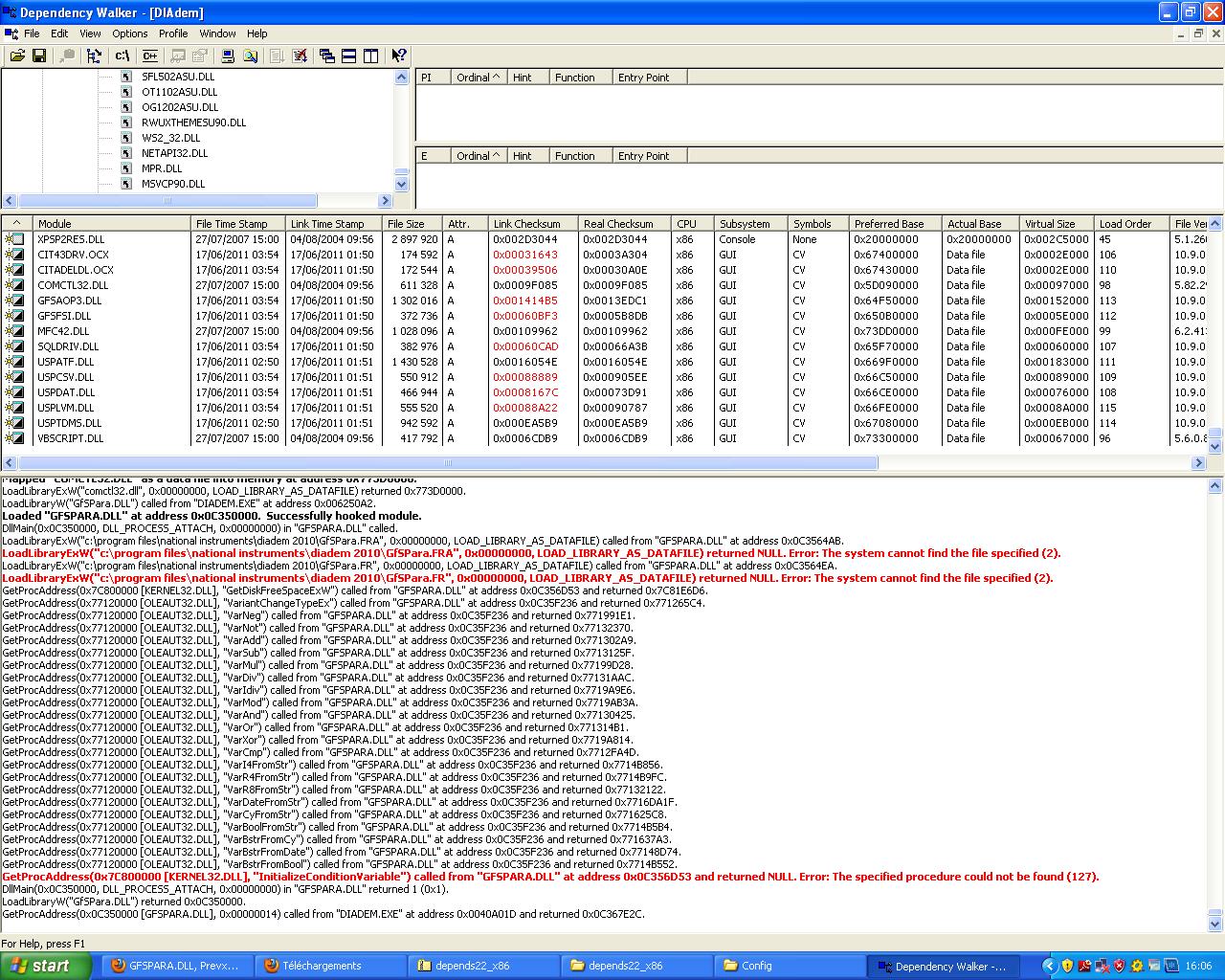Screen dimensions: 1225x980
Task: Click the grayed Start Profiling toolbar icon
Action: 278,56
